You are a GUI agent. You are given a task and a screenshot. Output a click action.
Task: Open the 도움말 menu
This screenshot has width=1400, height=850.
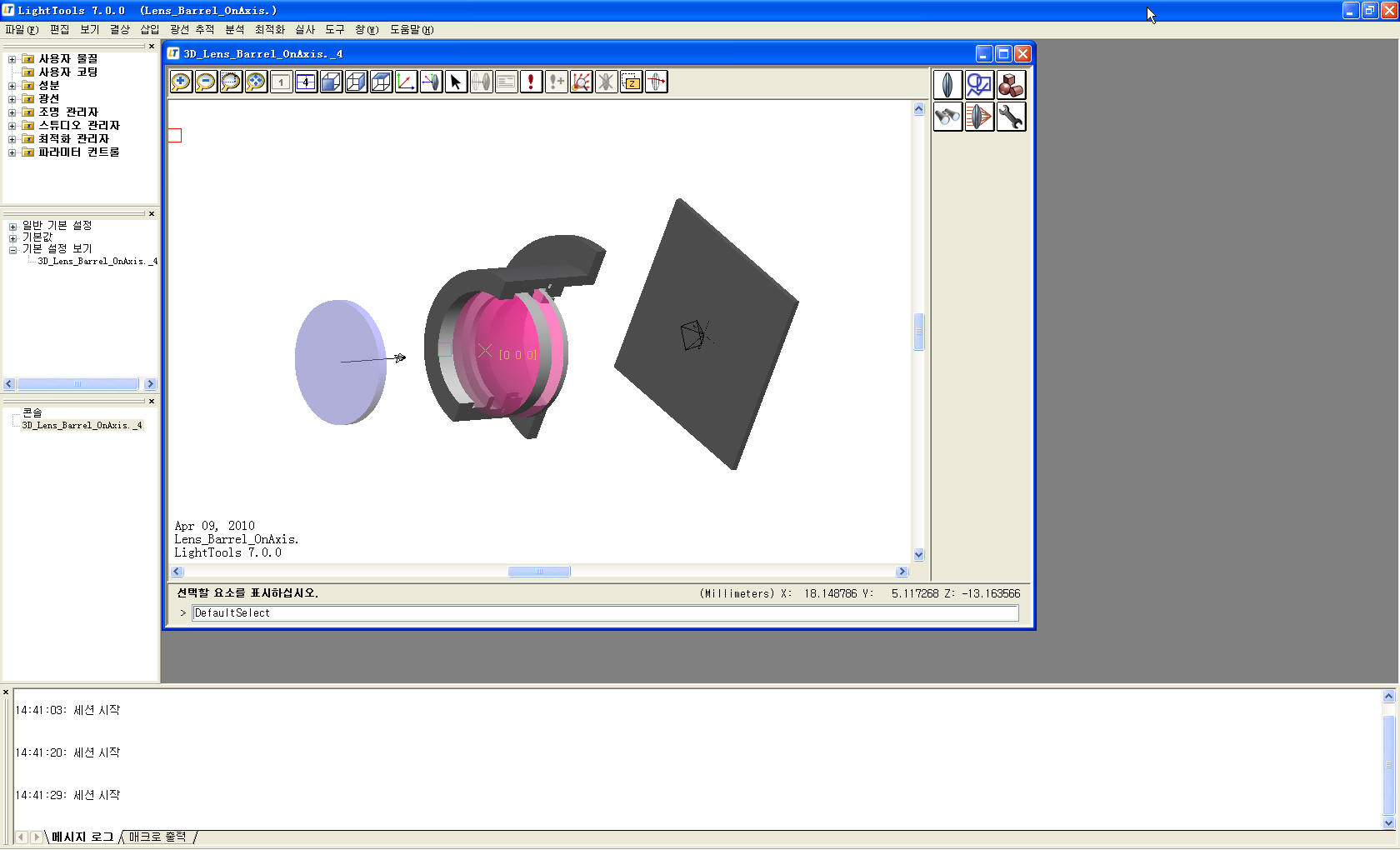click(x=412, y=29)
